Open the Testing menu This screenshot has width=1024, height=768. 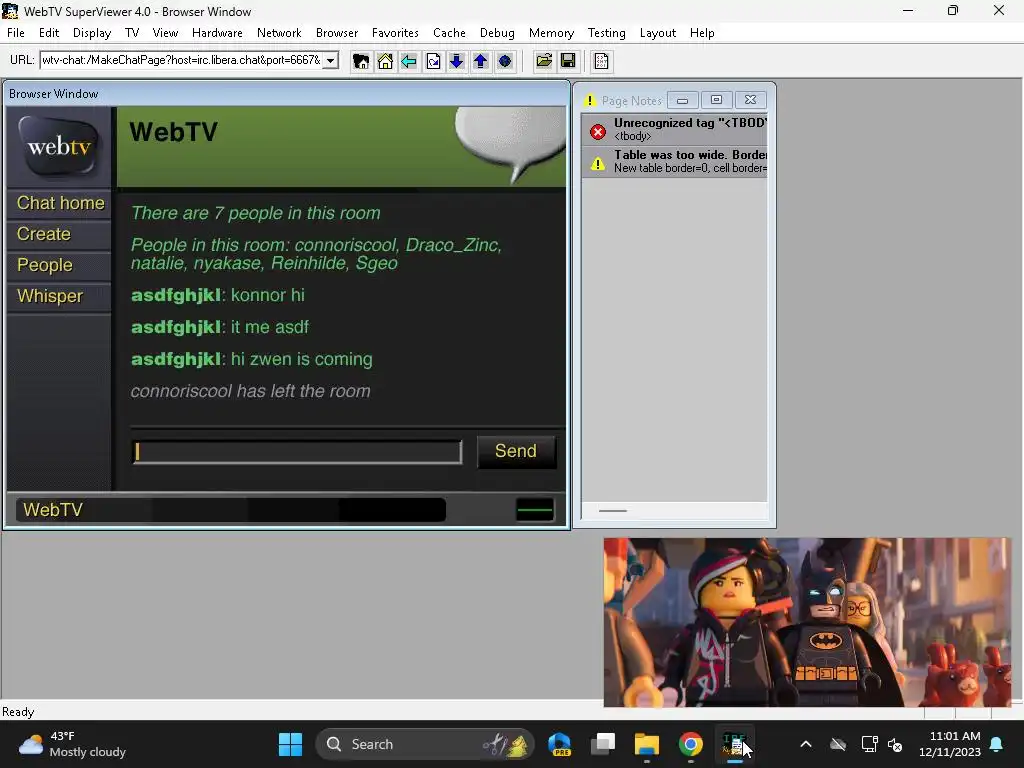coord(607,33)
